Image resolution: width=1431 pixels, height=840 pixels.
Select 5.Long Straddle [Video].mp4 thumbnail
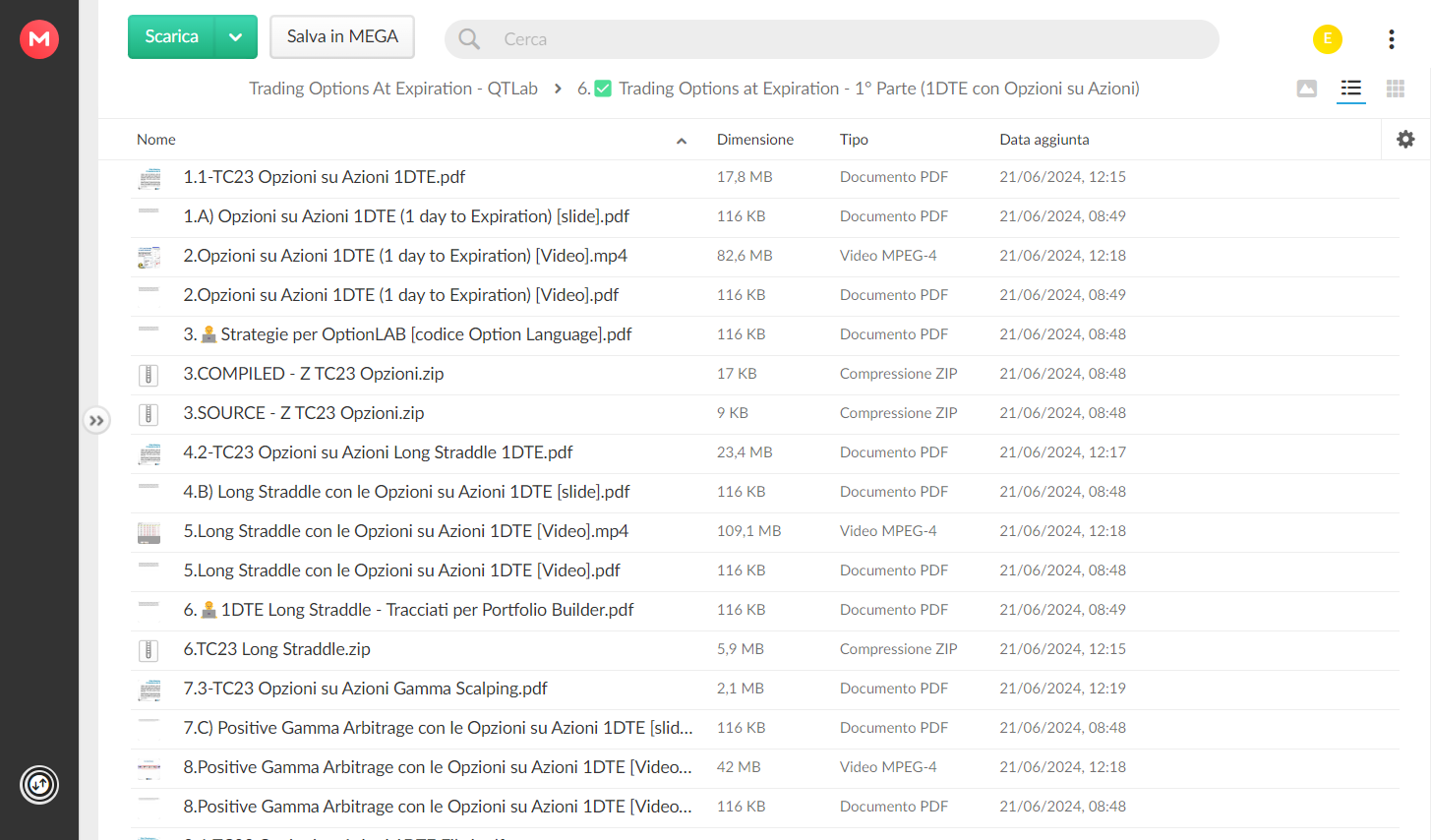click(149, 532)
